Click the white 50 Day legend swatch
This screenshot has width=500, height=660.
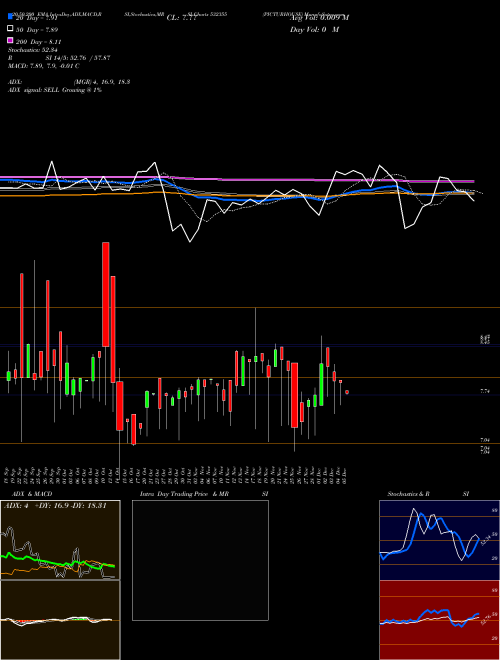tap(10, 29)
